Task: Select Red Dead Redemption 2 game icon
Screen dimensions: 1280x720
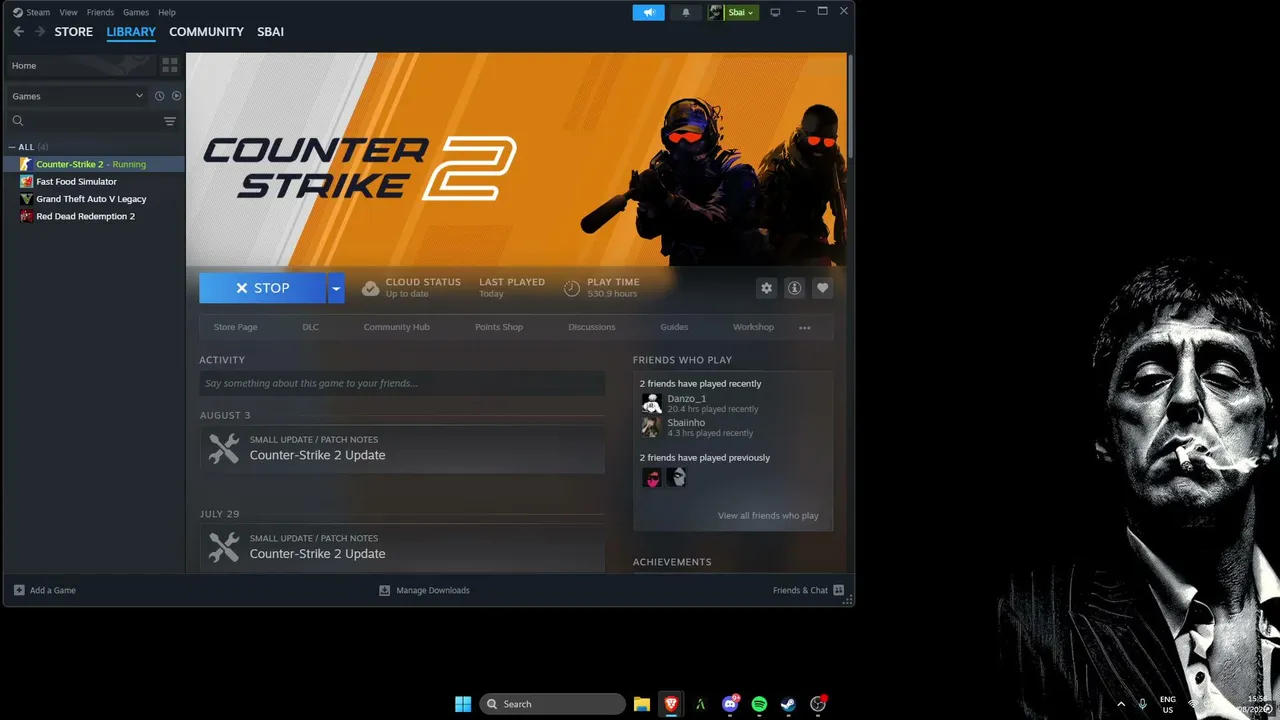Action: (27, 216)
